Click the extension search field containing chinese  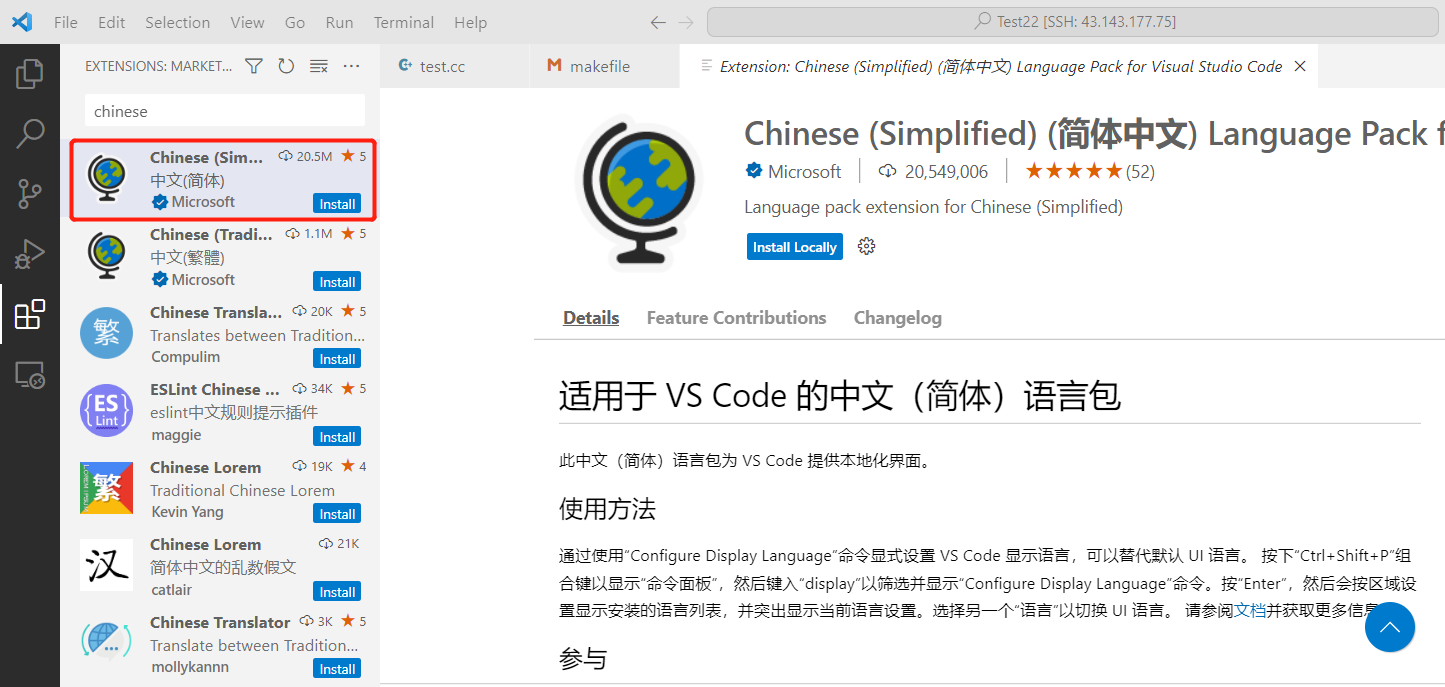click(225, 112)
